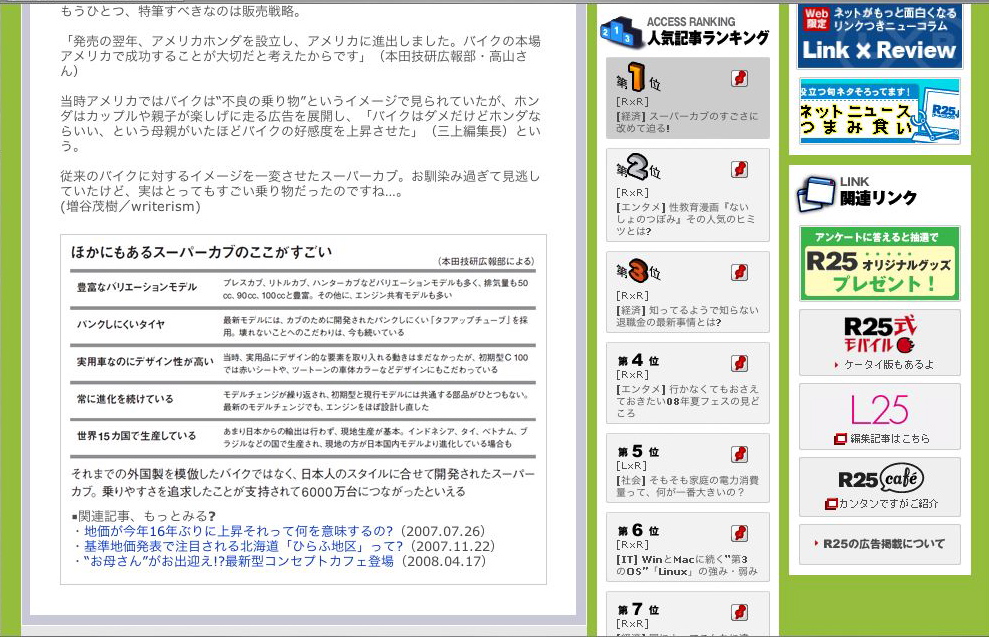Open the ネットニュースつまみ食い banner
The image size is (989, 637).
(x=879, y=111)
